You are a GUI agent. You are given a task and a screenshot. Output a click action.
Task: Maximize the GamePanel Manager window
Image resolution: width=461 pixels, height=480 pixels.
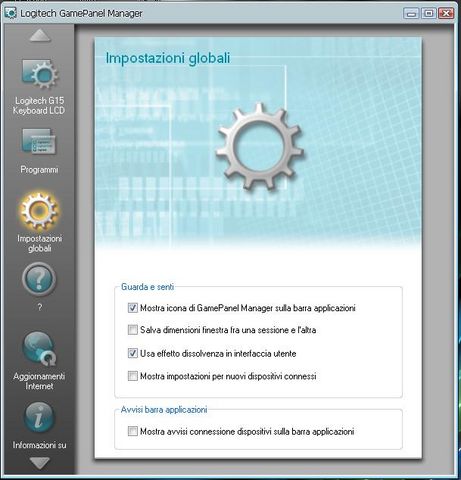tap(429, 13)
